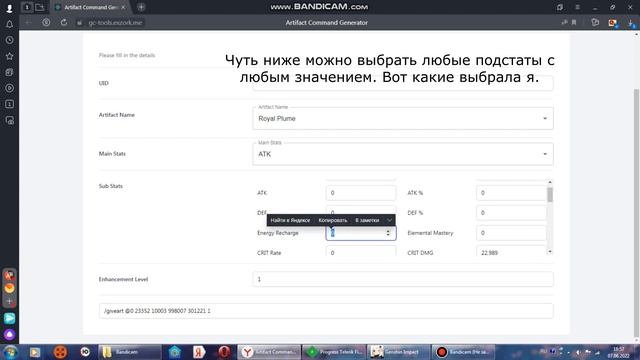Expand the selection popup chevron
This screenshot has width=640, height=360.
389,220
